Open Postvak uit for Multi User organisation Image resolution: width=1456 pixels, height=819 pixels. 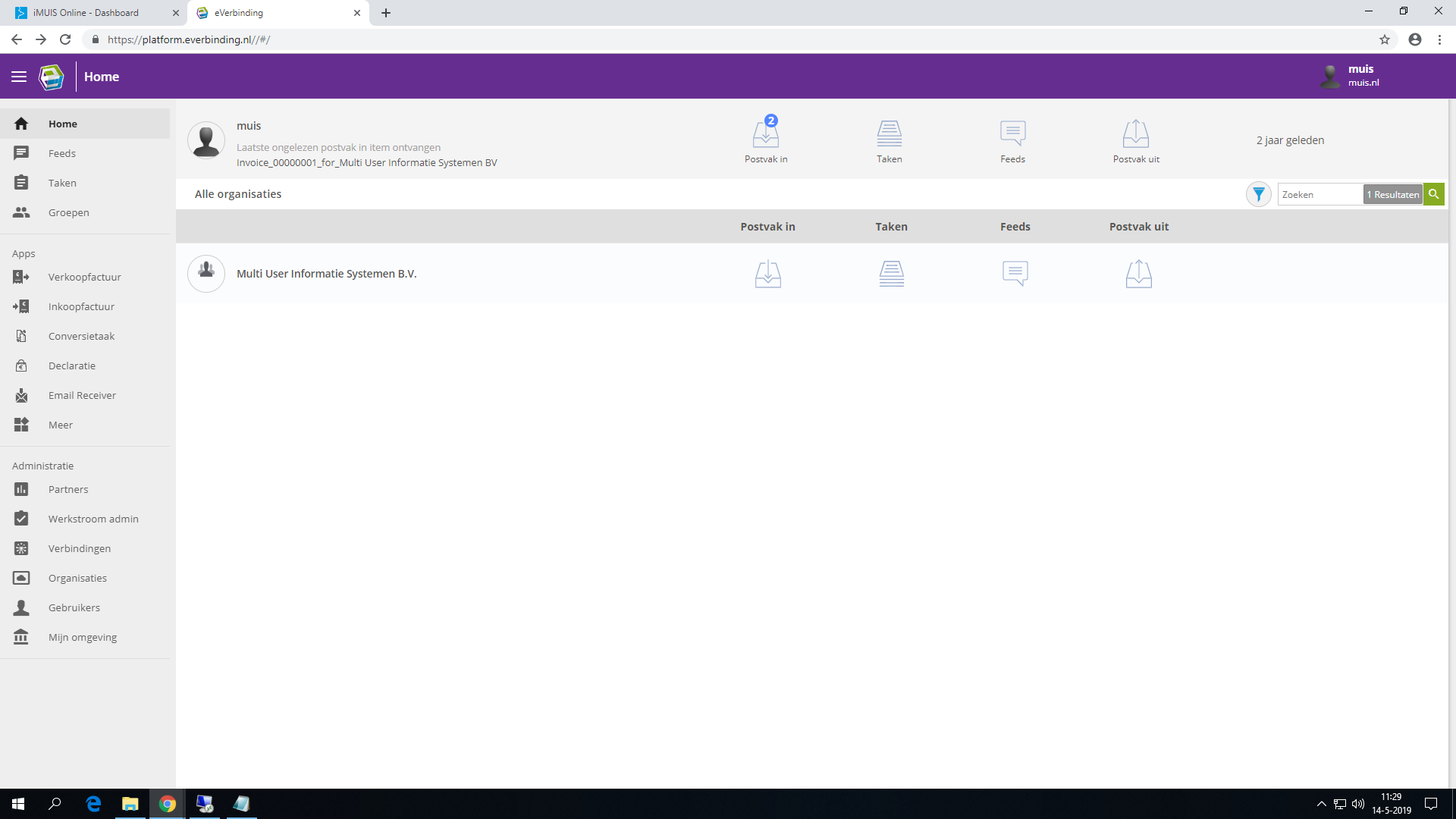pos(1138,274)
